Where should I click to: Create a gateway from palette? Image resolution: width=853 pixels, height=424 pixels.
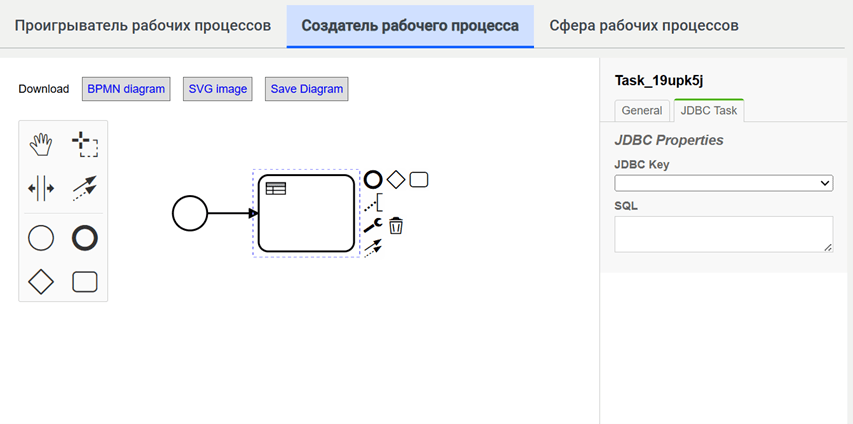coord(41,282)
